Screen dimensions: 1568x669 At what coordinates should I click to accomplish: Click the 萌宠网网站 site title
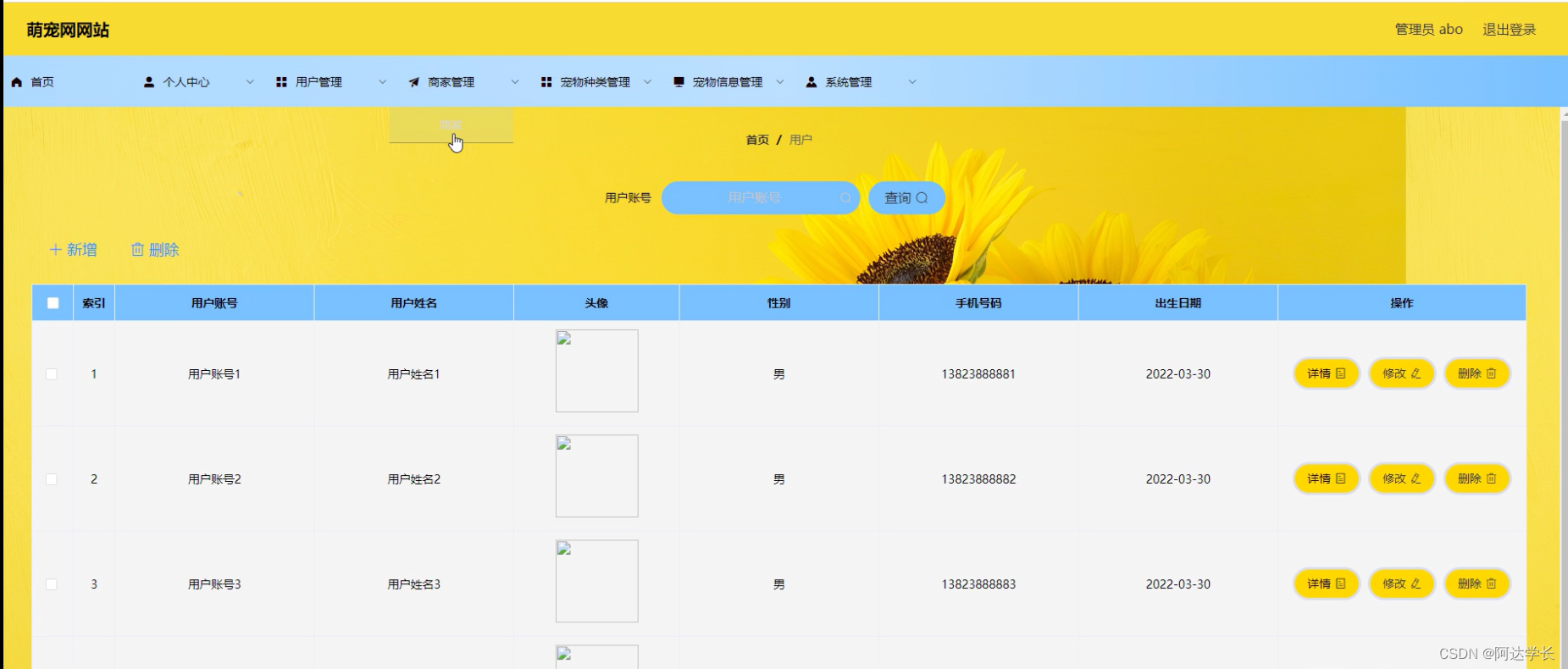(68, 30)
